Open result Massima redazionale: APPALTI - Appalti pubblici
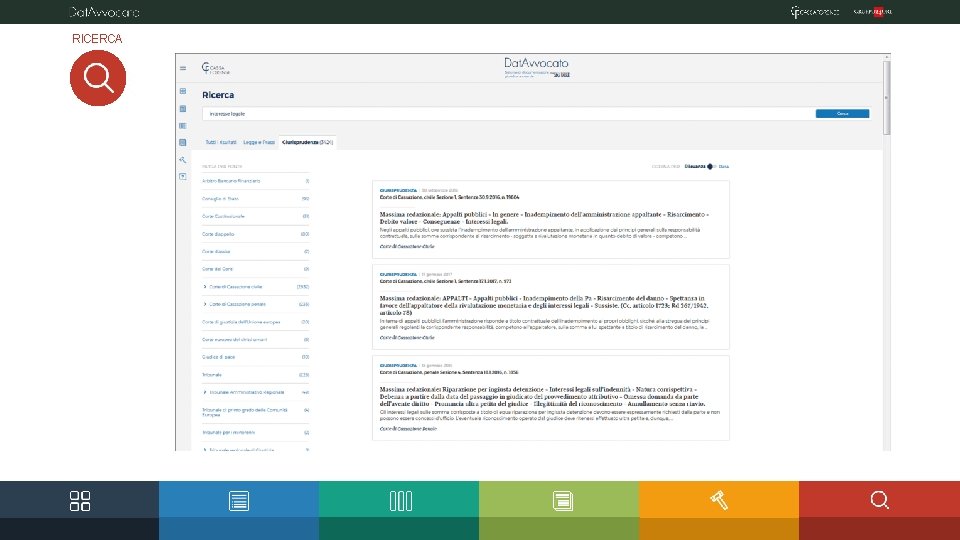960x540 pixels. [544, 306]
